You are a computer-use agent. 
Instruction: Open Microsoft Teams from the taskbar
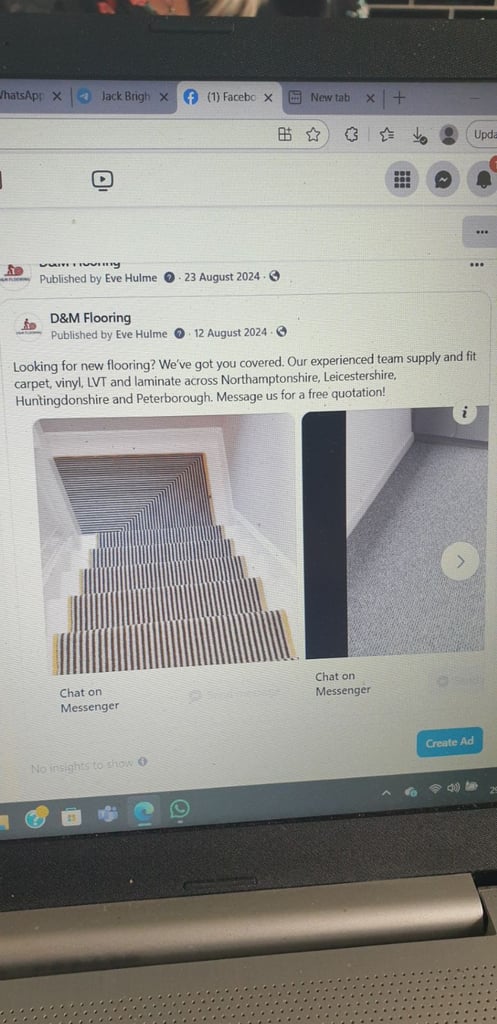pyautogui.click(x=107, y=814)
